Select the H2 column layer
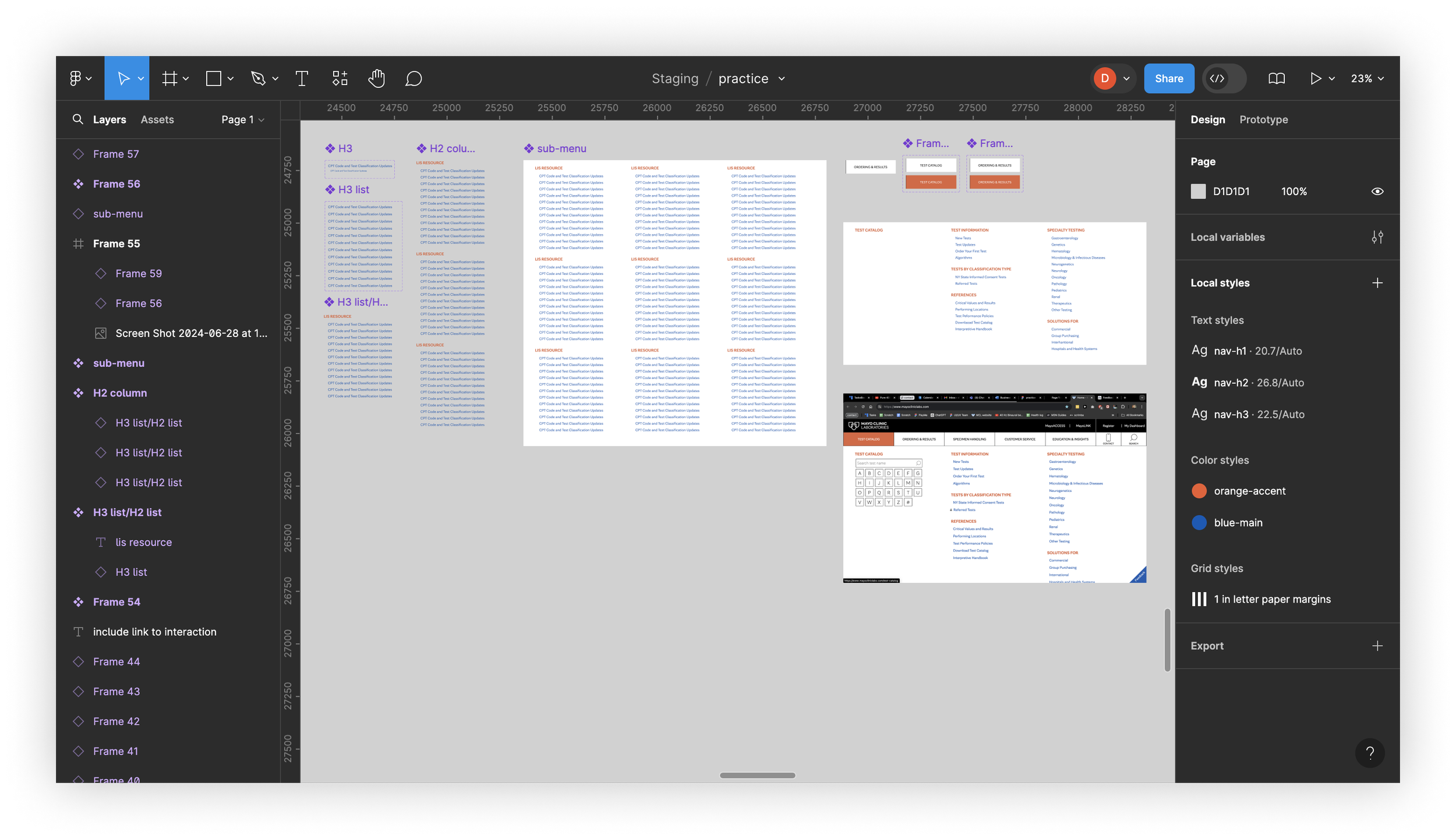This screenshot has height=839, width=1456. point(120,393)
